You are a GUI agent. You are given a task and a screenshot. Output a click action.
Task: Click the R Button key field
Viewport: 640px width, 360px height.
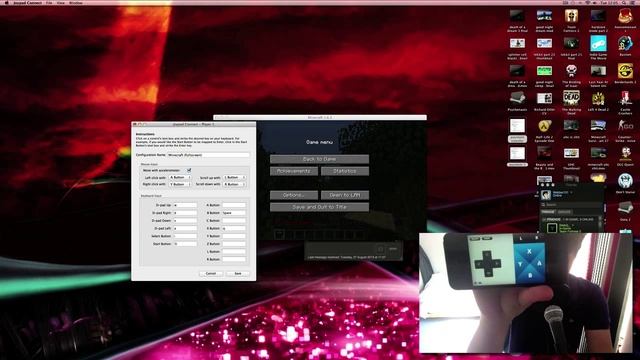click(234, 259)
